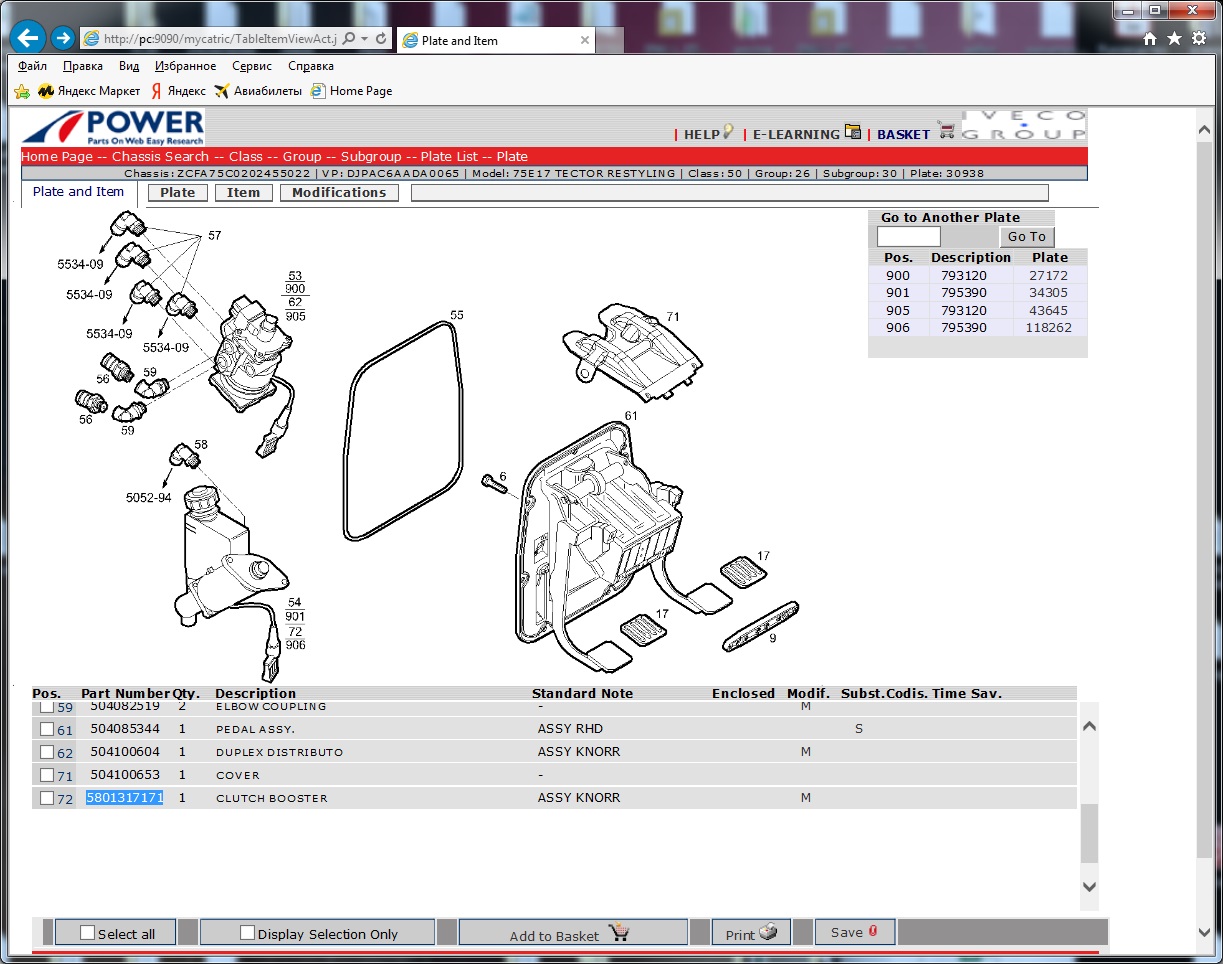This screenshot has width=1223, height=964.
Task: Switch to the Plate tab
Action: [178, 193]
